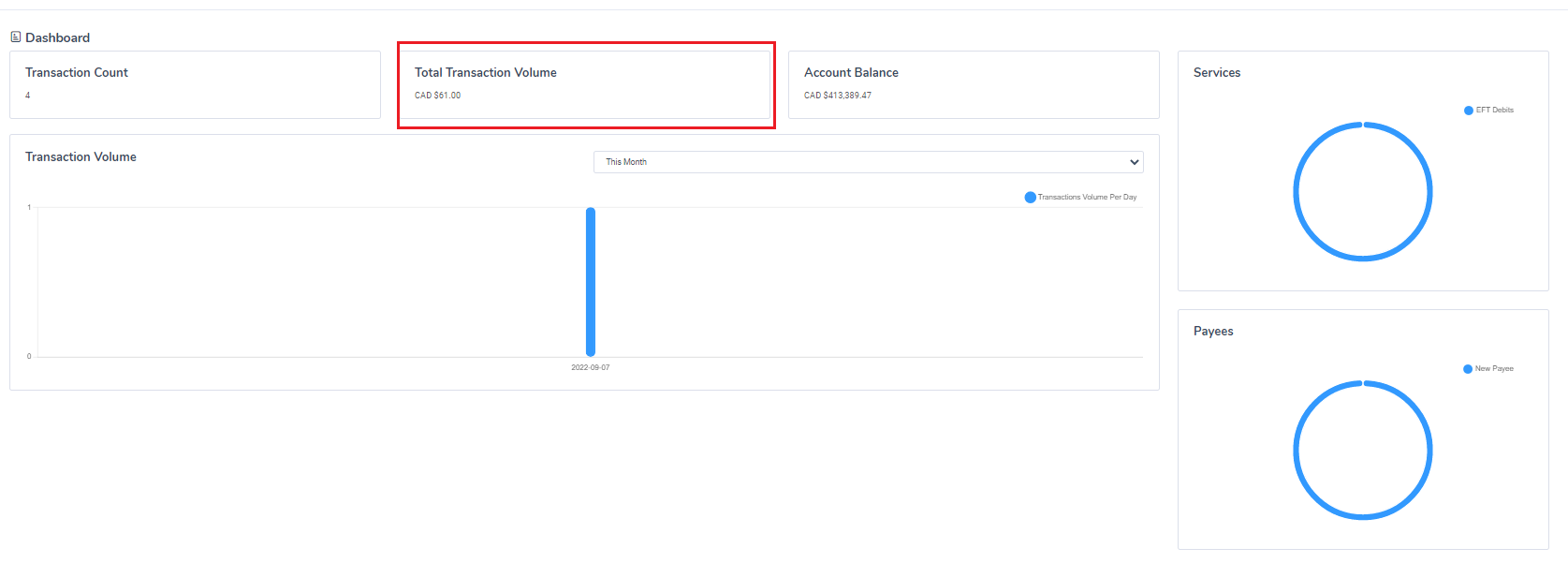Click the chevron arrow of period selector
The width and height of the screenshot is (1568, 578).
[1135, 162]
